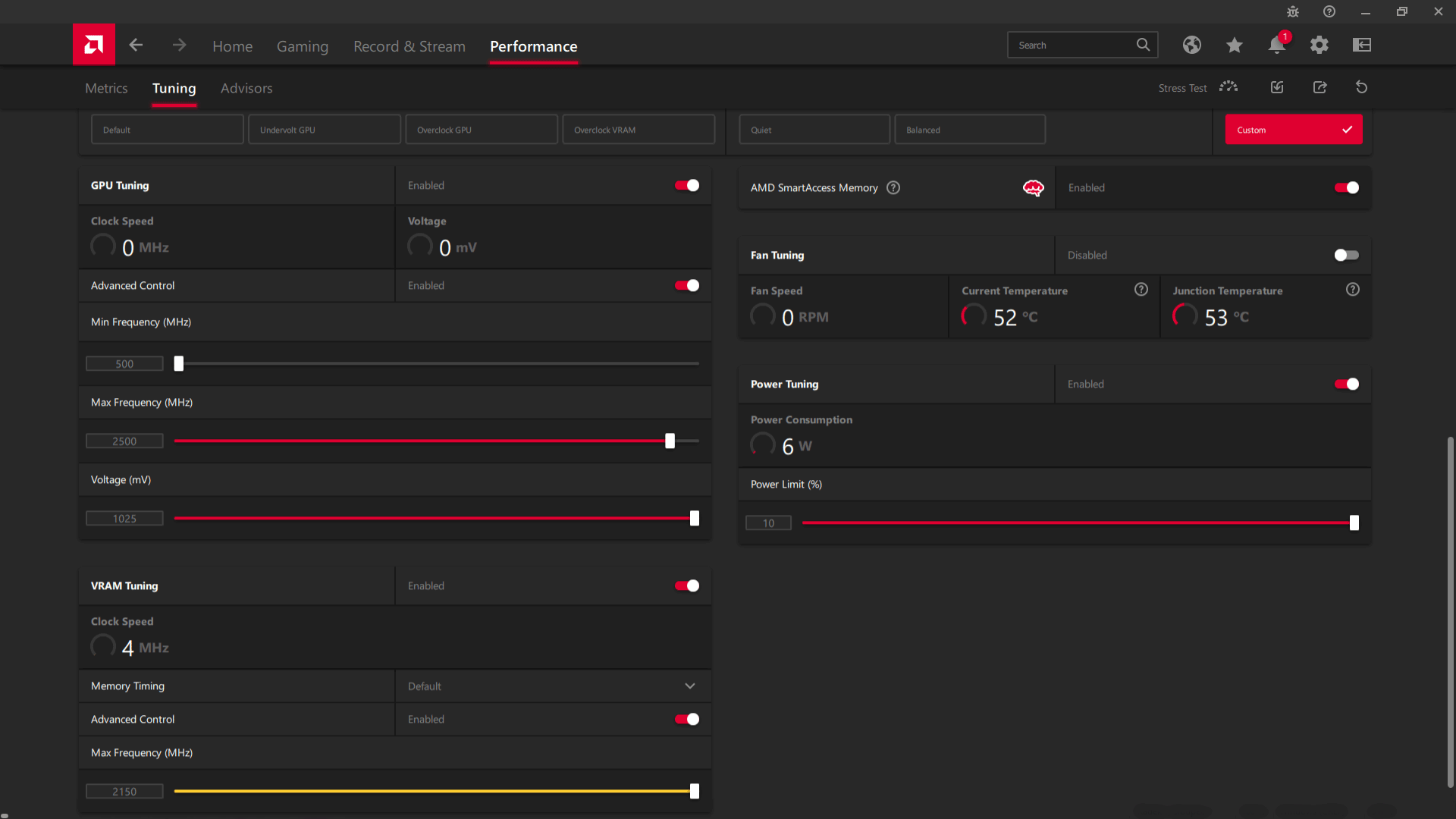This screenshot has width=1456, height=819.
Task: Click Min Frequency value box 500
Action: click(124, 364)
